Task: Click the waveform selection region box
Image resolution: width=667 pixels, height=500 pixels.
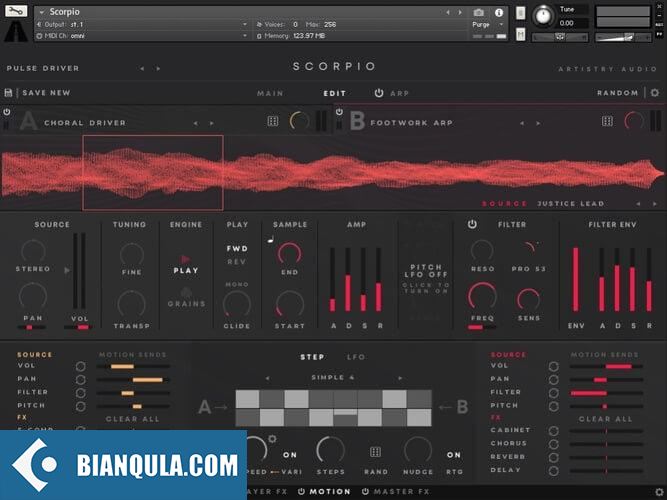Action: 153,173
